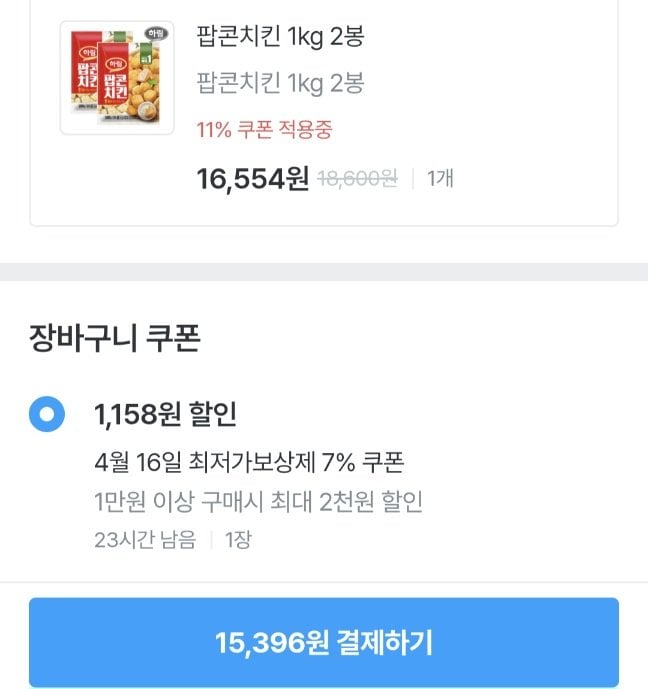Tap the 4월 16일 최저가보상제 7% 쿠폰 description
648x689 pixels.
click(249, 462)
